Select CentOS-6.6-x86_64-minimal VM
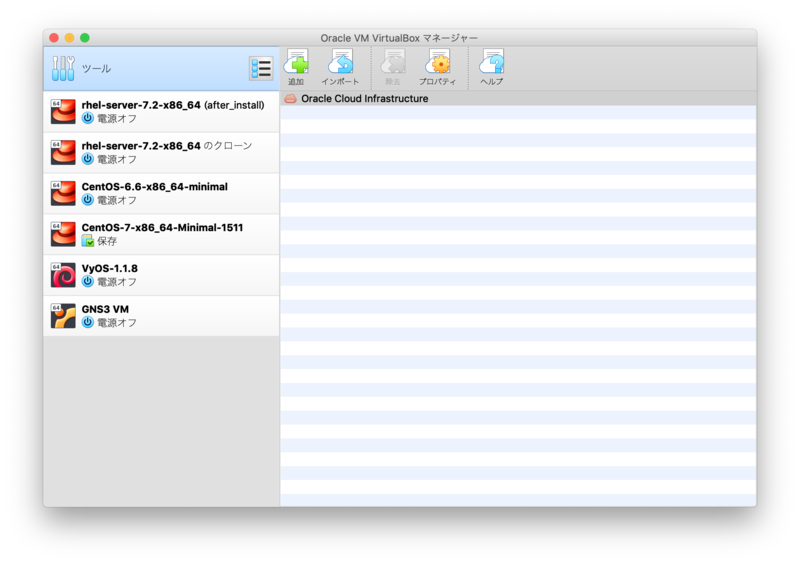 [x=161, y=193]
